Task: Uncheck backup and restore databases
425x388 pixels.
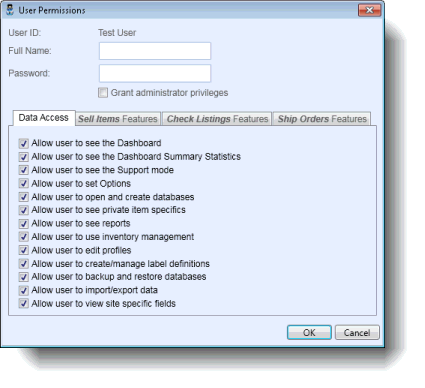Action: 23,277
